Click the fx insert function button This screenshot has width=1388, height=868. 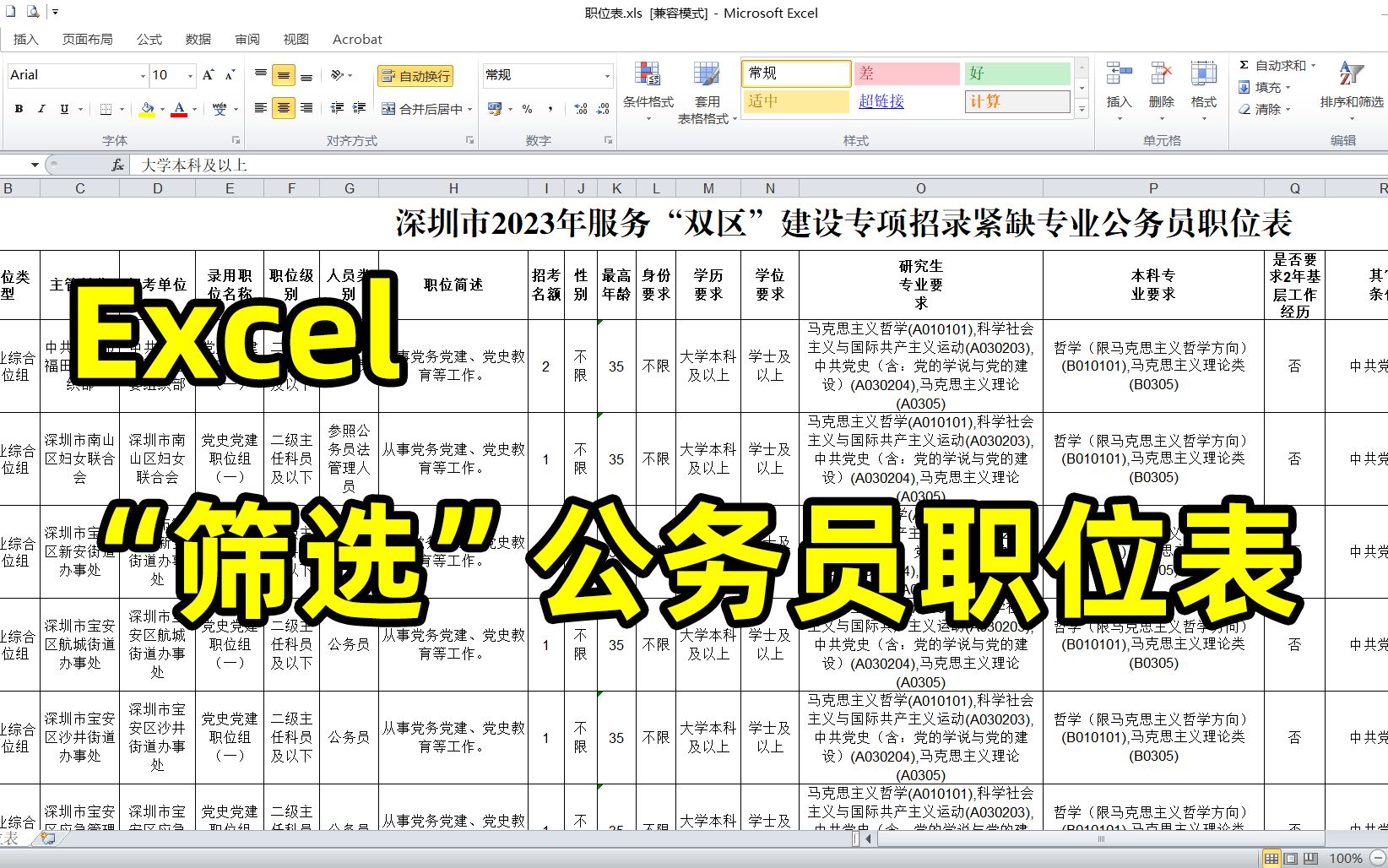click(118, 165)
